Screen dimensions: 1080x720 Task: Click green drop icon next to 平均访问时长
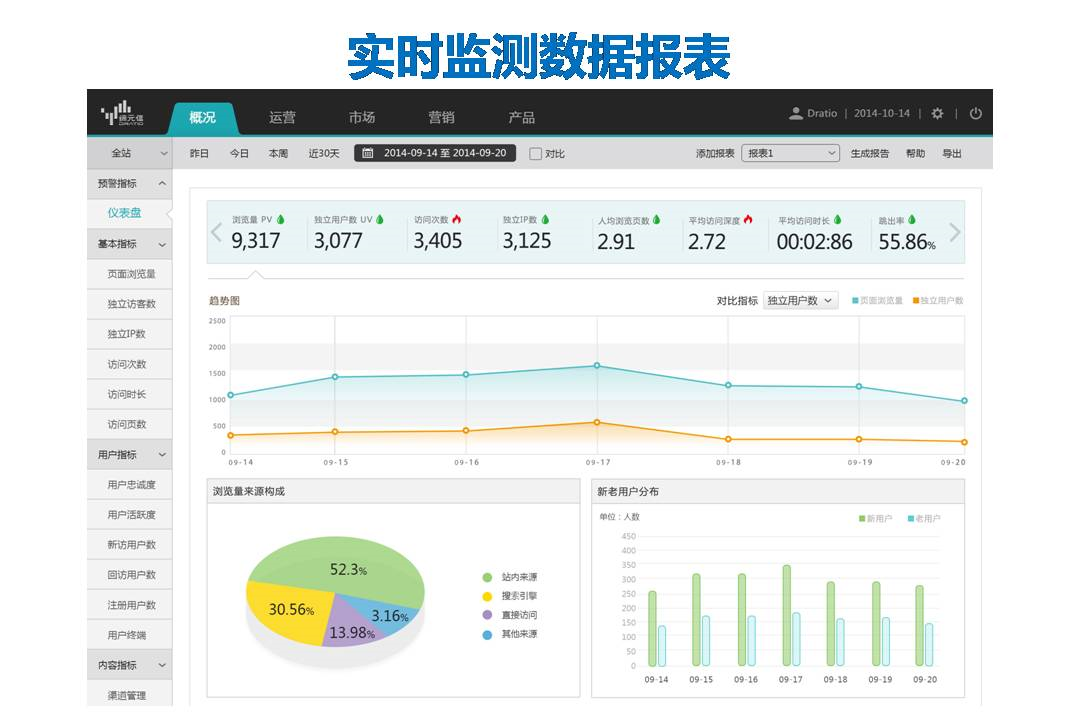(x=838, y=220)
